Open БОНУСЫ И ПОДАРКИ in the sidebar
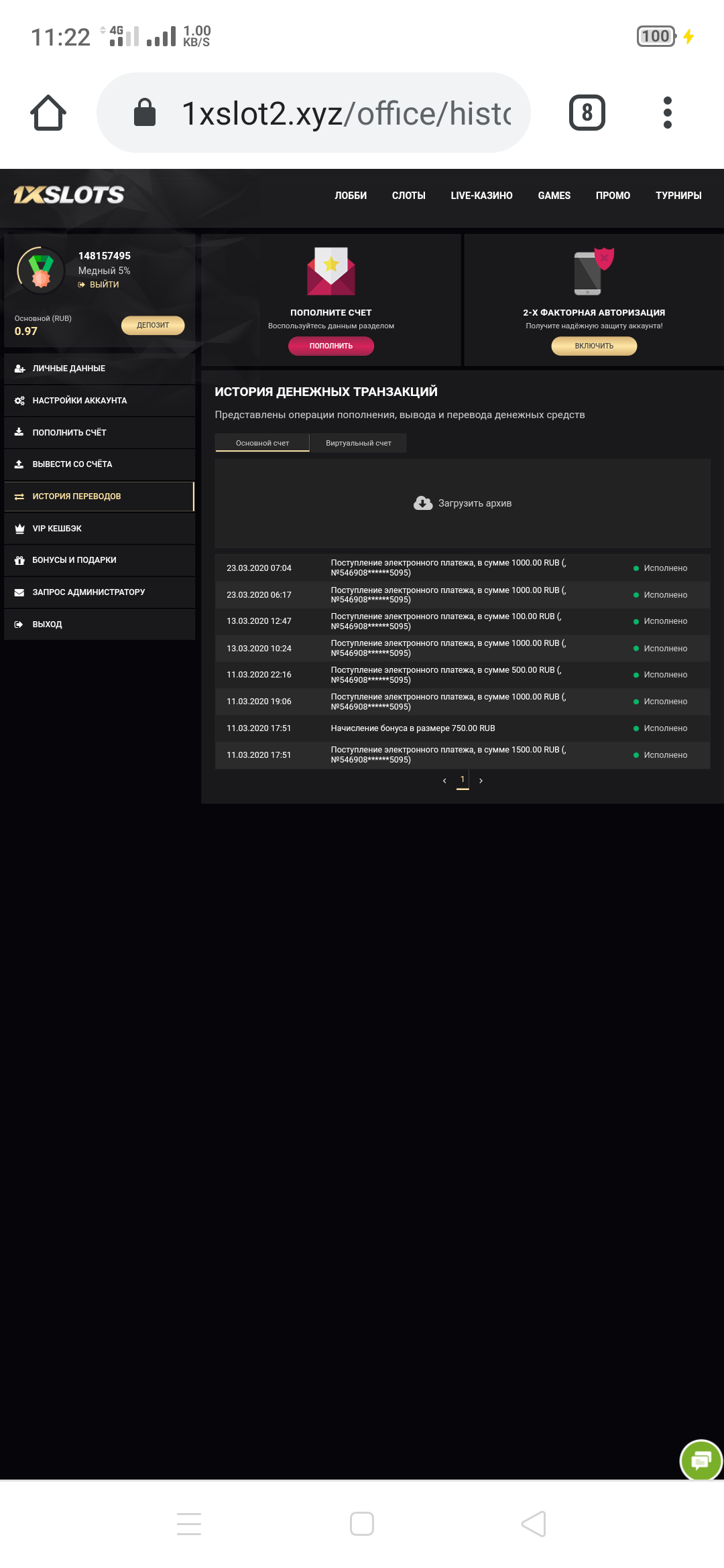 (x=99, y=560)
